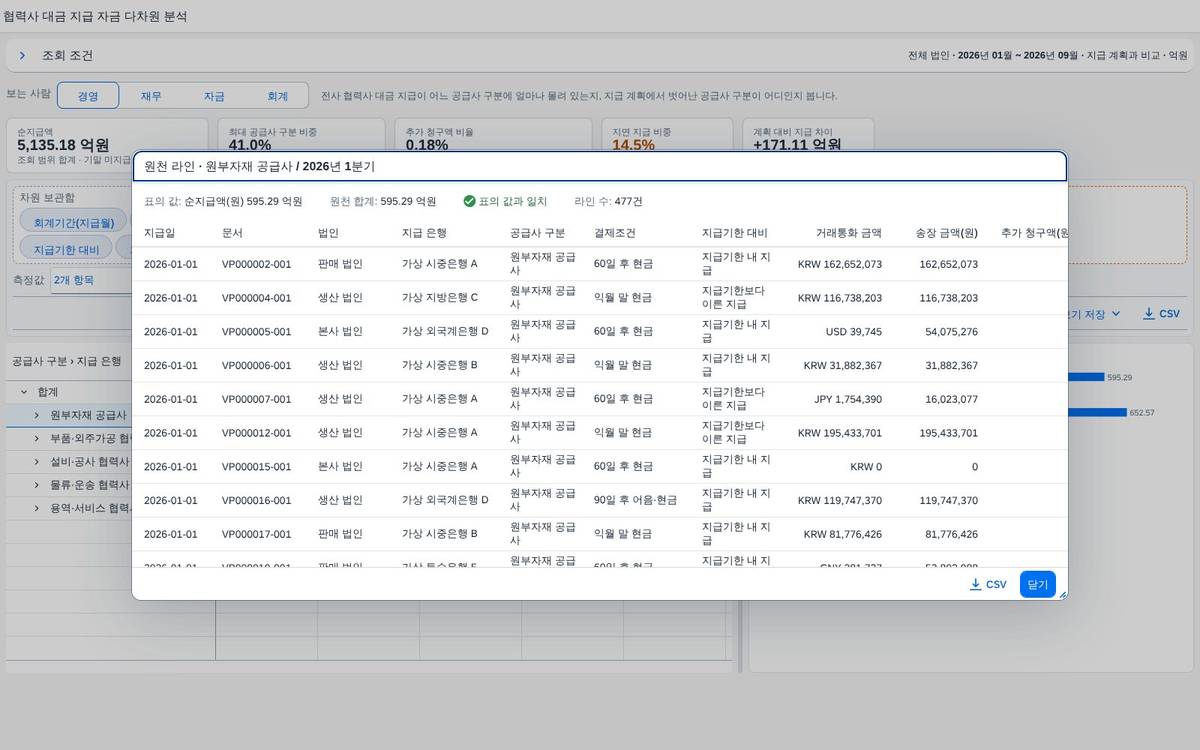Click the 거래통화 금액 column header
The height and width of the screenshot is (750, 1200).
pos(849,233)
